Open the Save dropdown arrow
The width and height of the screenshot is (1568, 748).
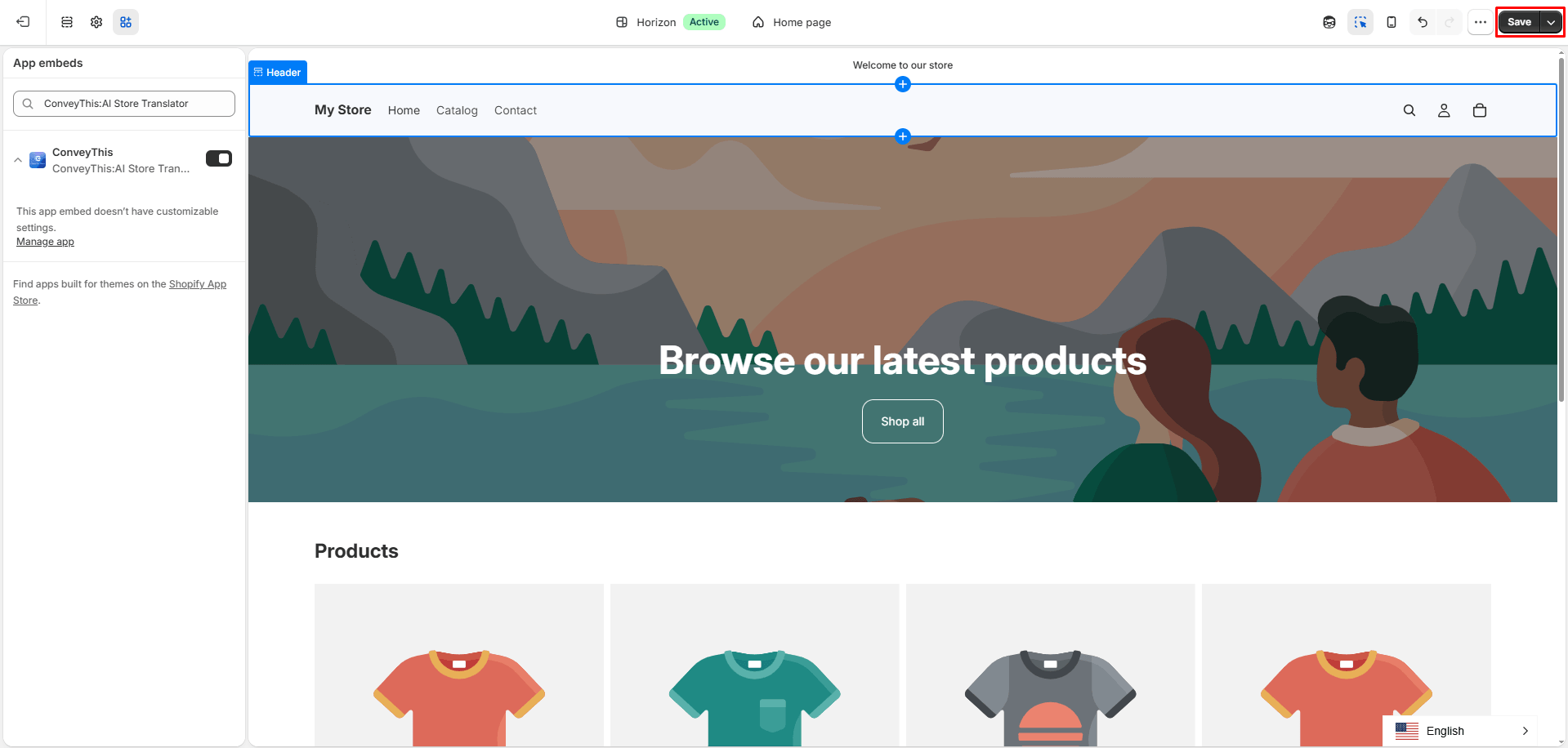[x=1551, y=22]
